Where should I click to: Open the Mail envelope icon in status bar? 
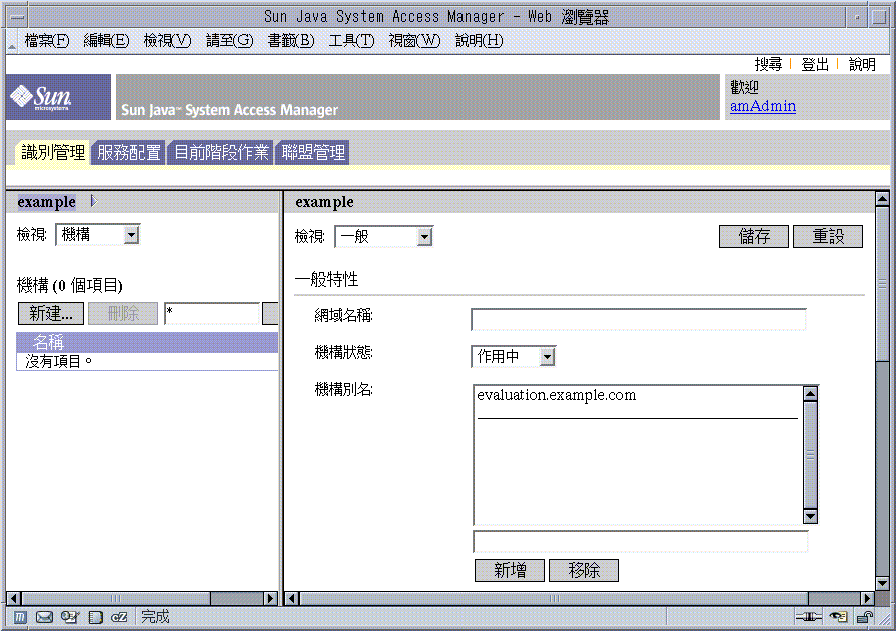click(44, 617)
